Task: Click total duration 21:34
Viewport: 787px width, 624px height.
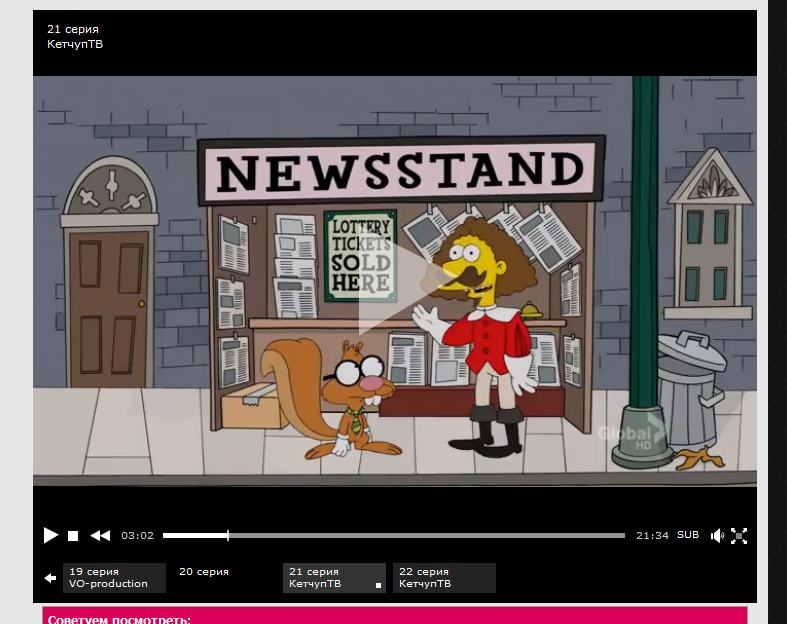Action: point(652,536)
